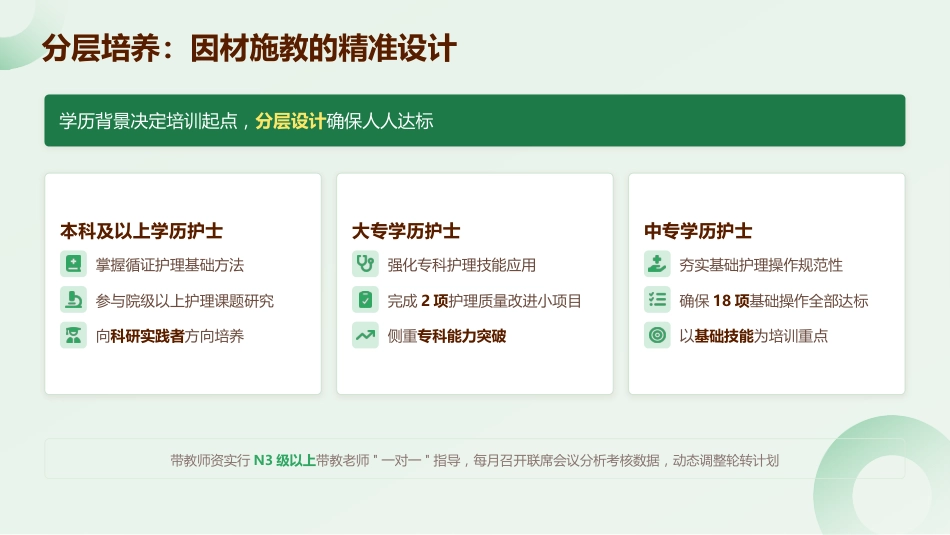950x535 pixels.
Task: Select the slide title 分层培养：因材施教的精准设计
Action: [x=249, y=48]
